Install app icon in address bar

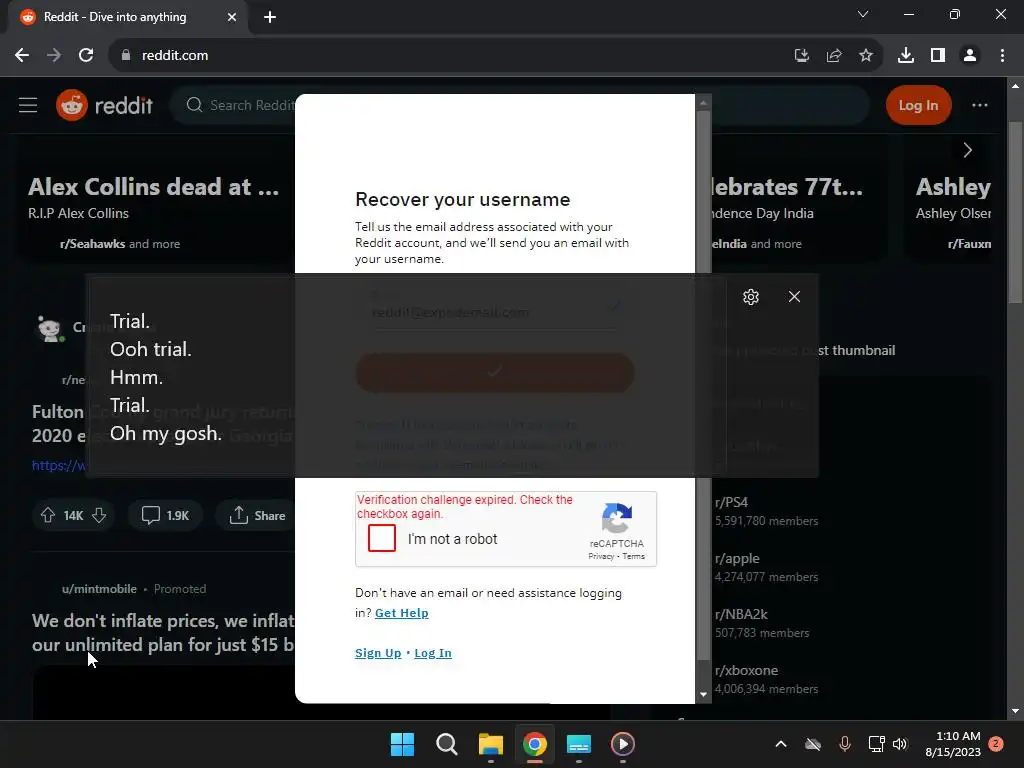click(x=801, y=56)
